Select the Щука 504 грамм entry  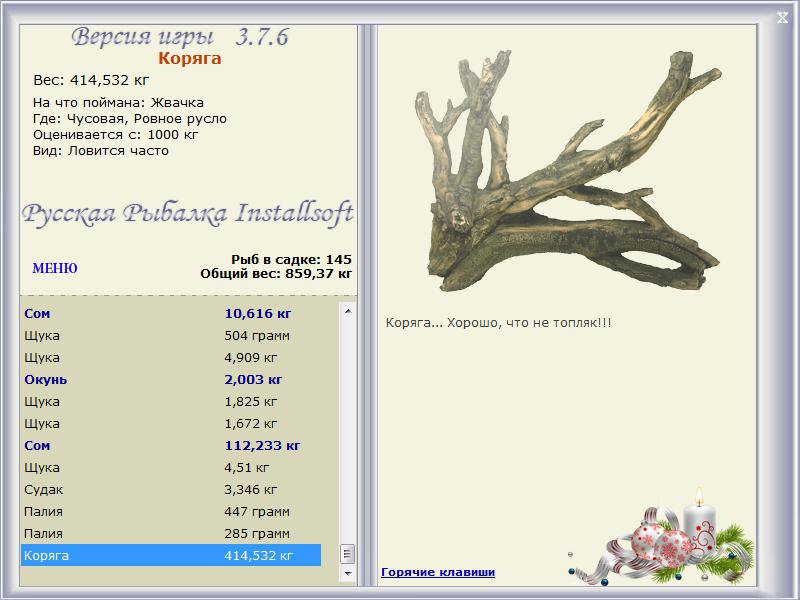point(170,335)
